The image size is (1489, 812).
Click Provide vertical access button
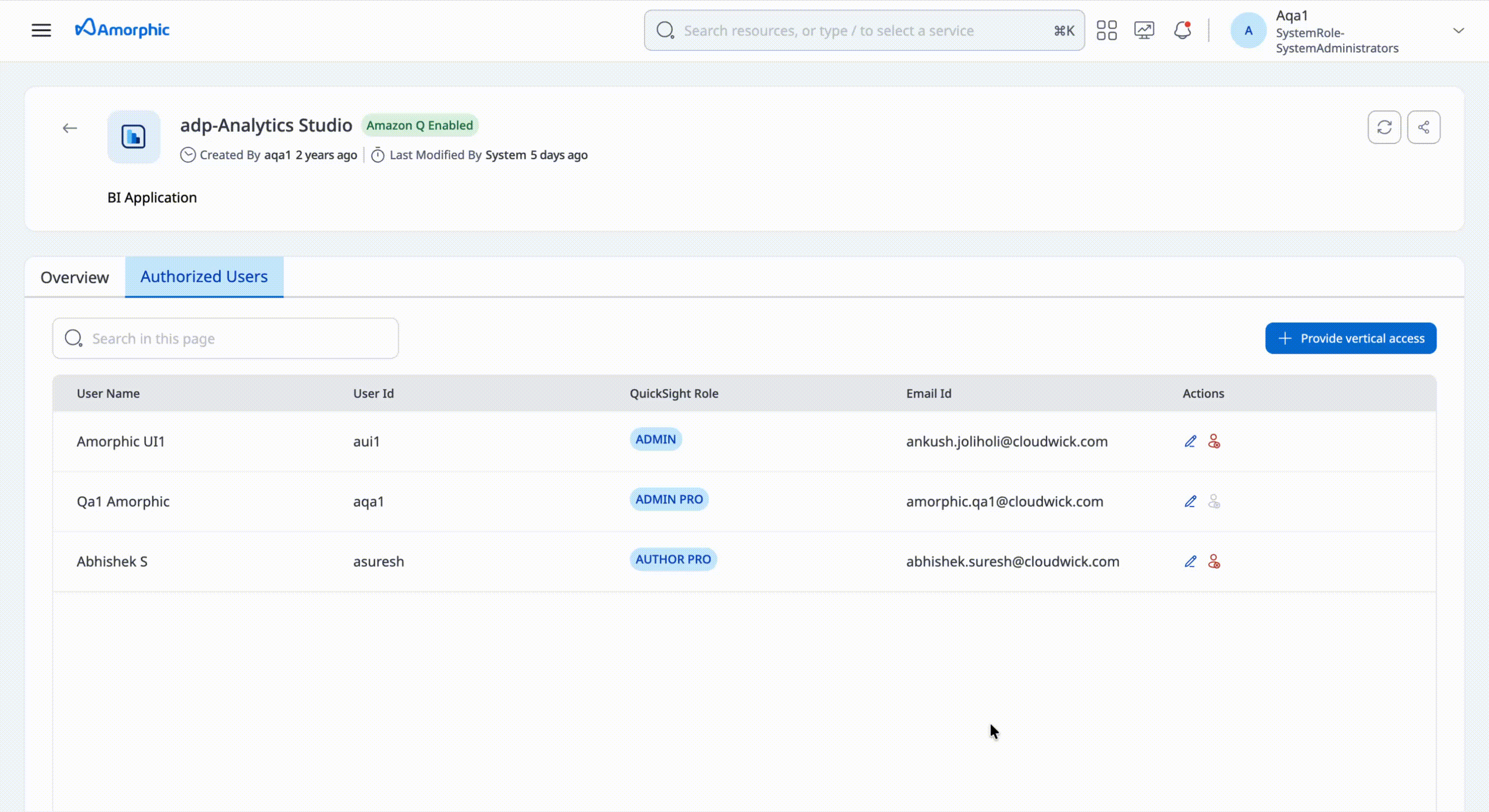1350,339
